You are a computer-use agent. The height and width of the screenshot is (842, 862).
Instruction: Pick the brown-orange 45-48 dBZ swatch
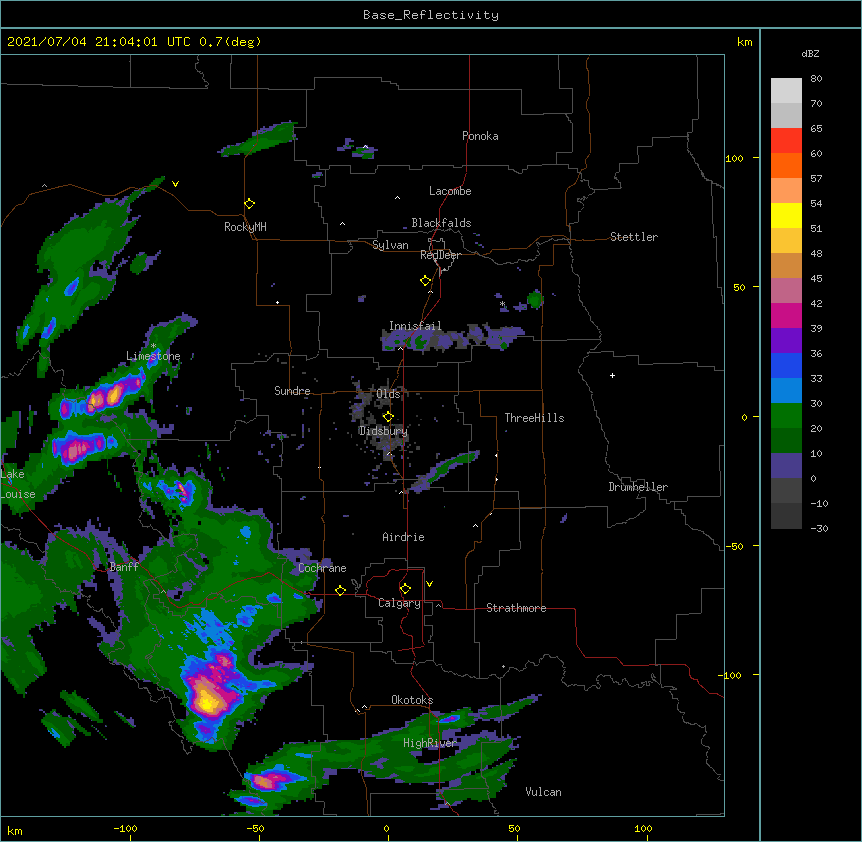coord(786,265)
